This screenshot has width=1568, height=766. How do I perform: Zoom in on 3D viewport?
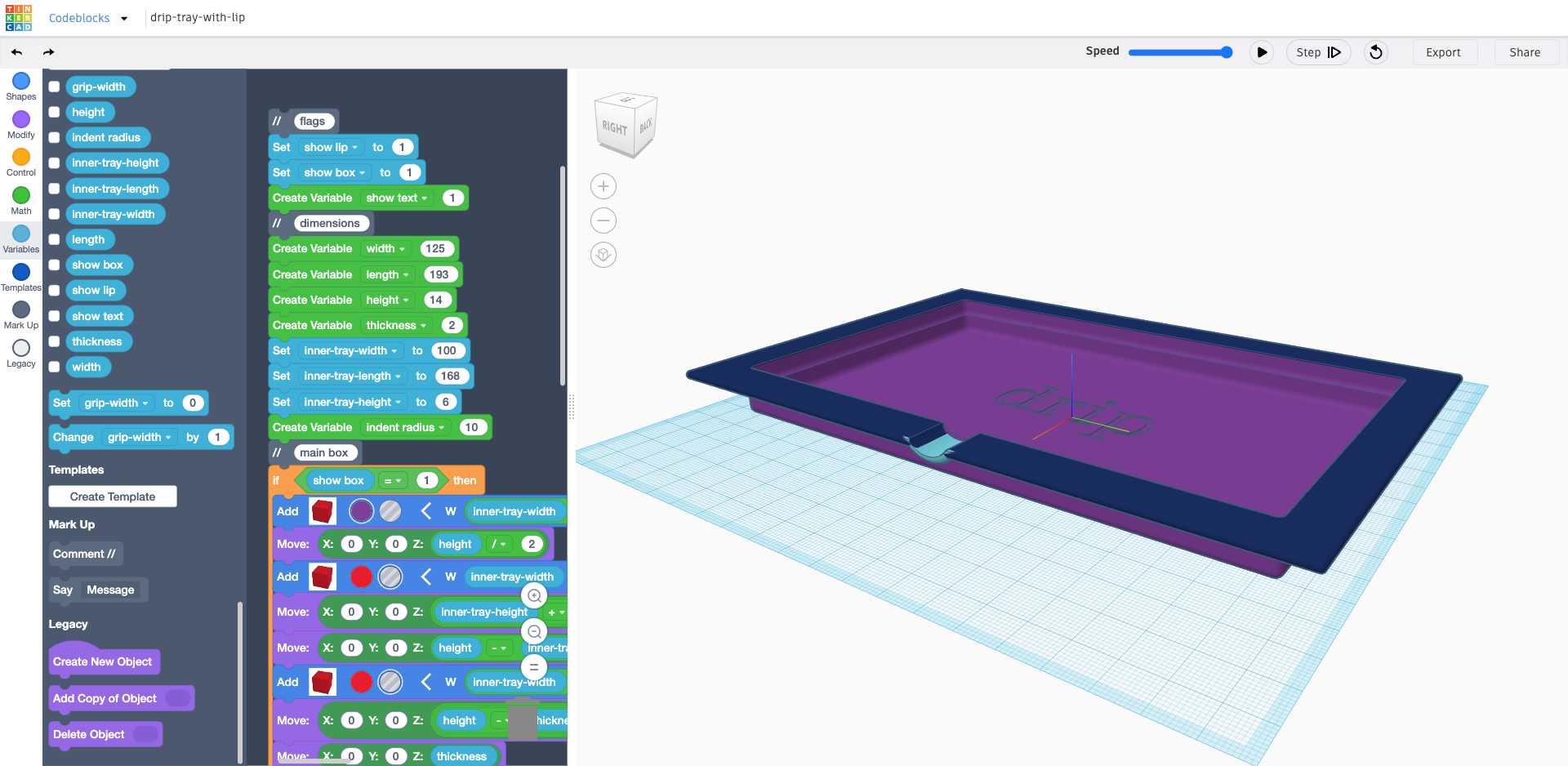click(x=604, y=186)
